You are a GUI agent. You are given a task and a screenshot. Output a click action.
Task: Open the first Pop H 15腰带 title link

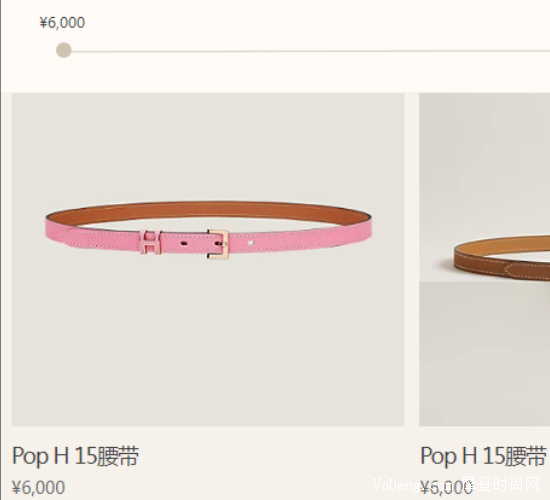tap(76, 456)
